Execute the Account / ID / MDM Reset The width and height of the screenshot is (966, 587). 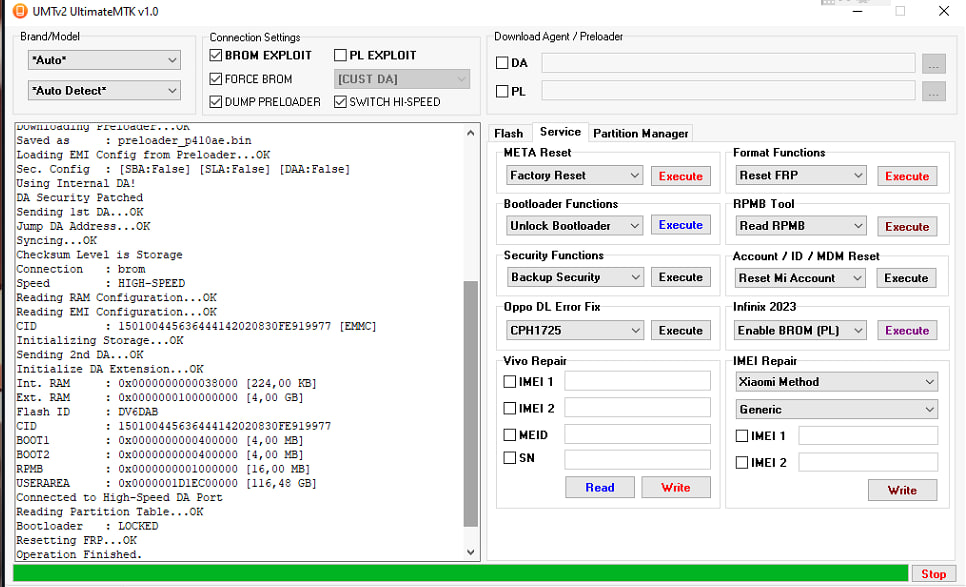pyautogui.click(x=906, y=278)
